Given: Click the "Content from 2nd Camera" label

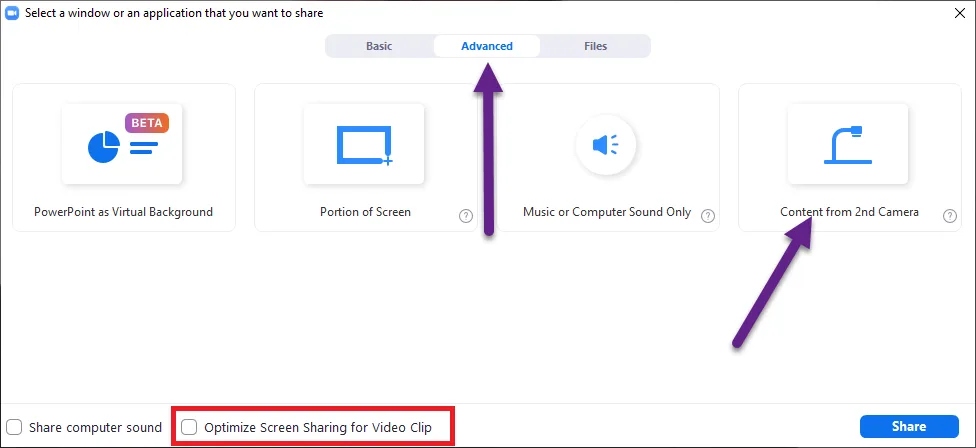Looking at the screenshot, I should click(849, 212).
